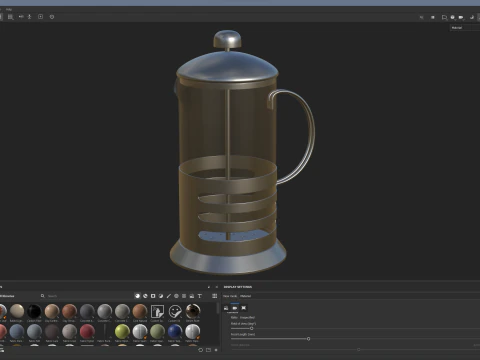
Task: Click the refresh icon below the assets shelf
Action: click(201, 350)
